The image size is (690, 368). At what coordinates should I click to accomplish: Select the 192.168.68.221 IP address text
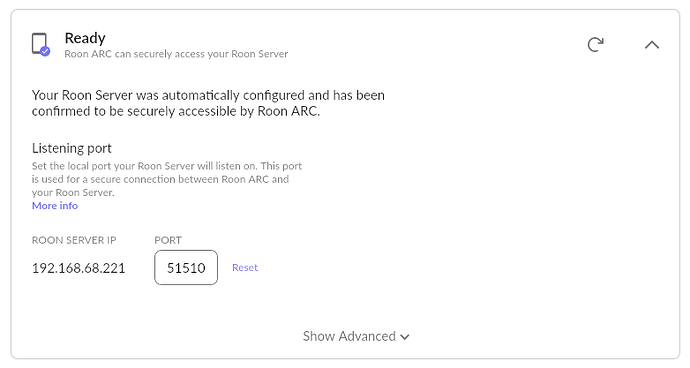(78, 268)
